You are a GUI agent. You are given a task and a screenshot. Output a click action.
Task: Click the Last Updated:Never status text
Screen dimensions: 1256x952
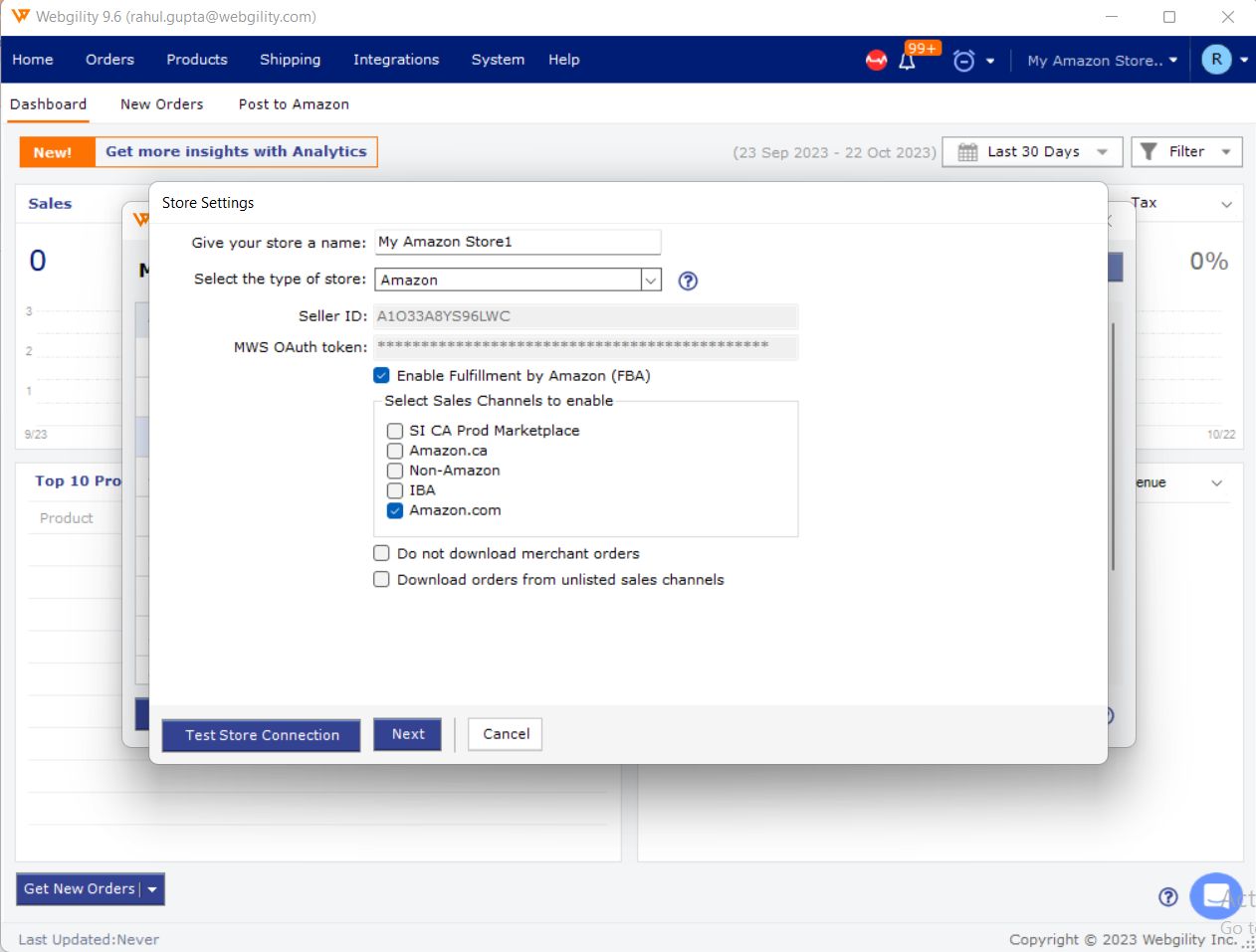[89, 939]
